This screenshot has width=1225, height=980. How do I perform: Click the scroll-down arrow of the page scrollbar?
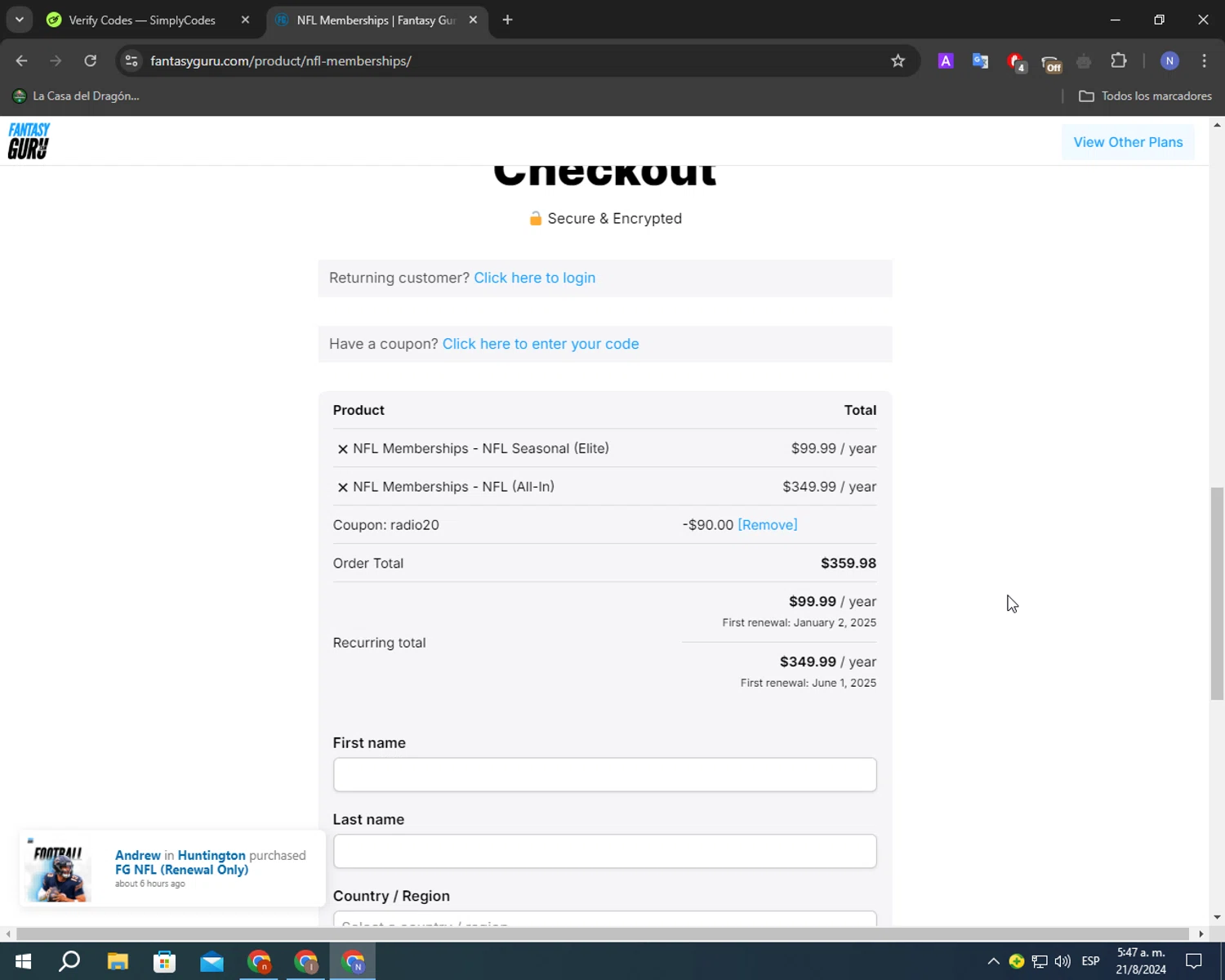coord(1217,917)
